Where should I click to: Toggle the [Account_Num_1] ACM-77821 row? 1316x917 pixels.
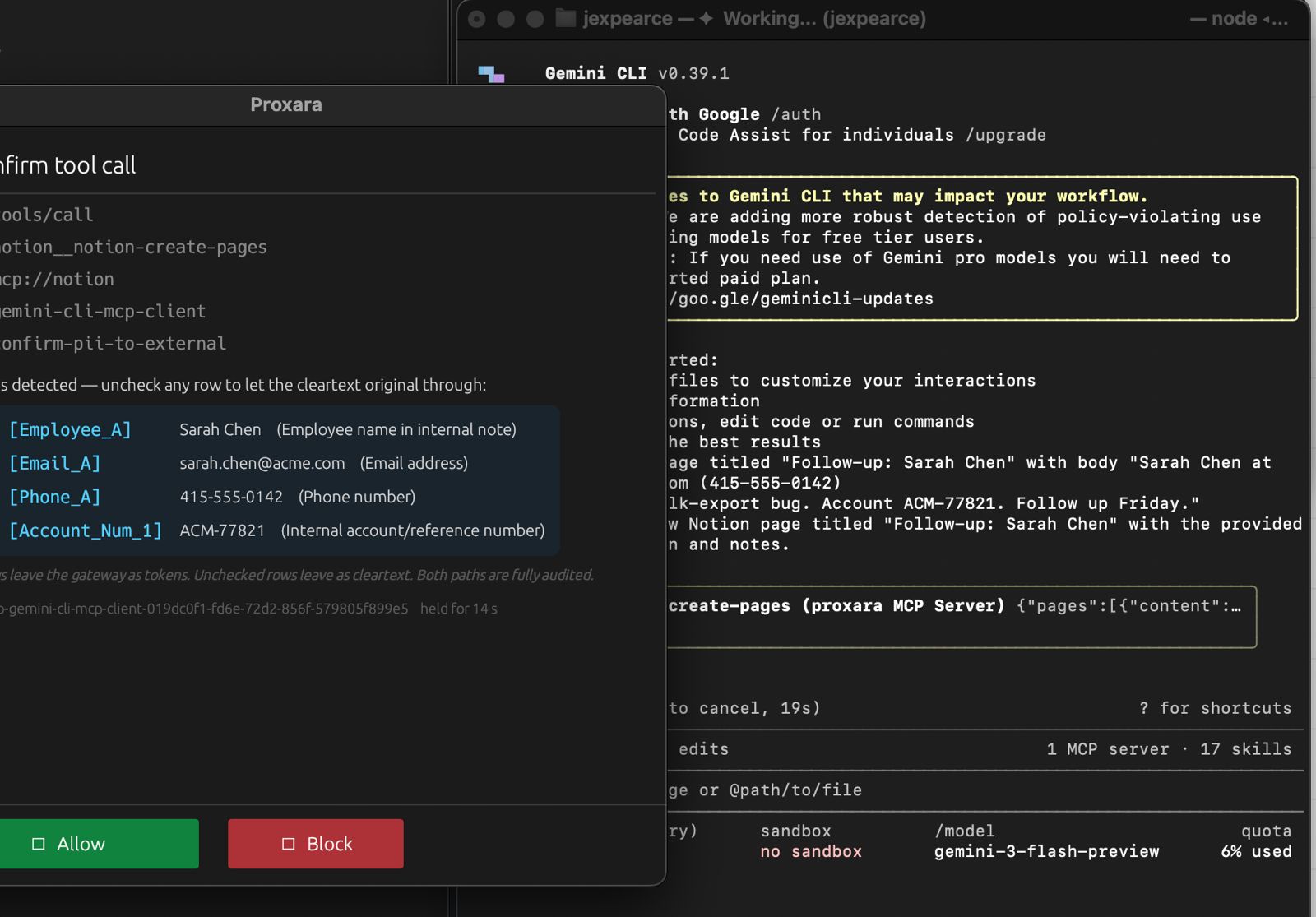pos(278,530)
